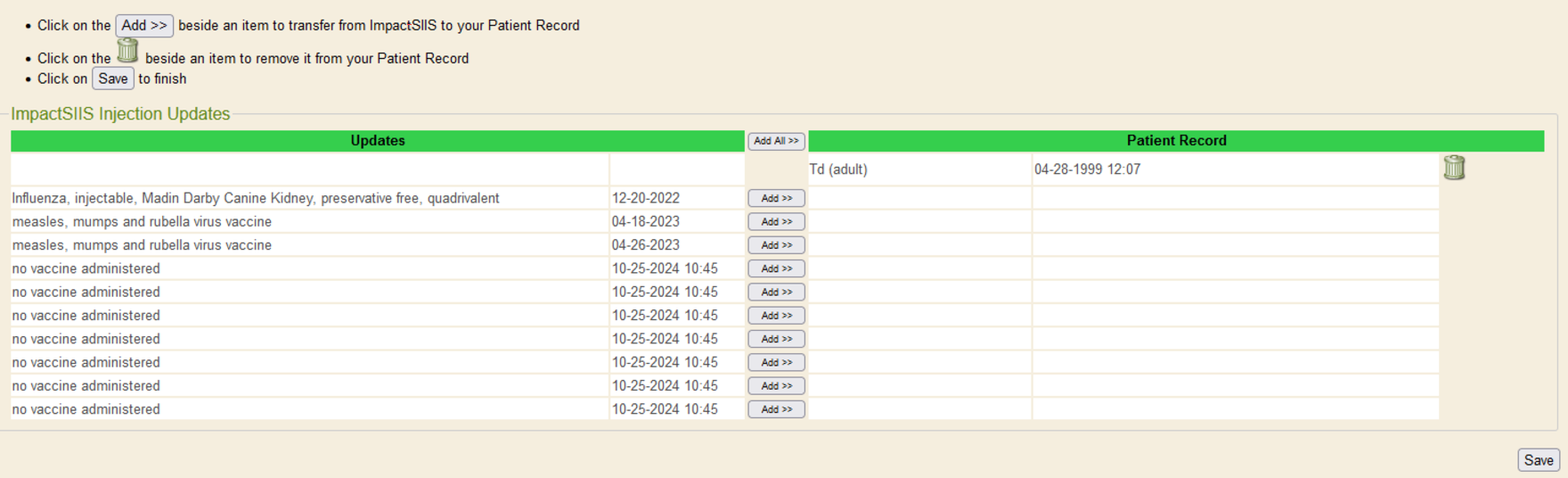Click the 04-26-2023 date cell
Screen dimensions: 1568x478
point(645,245)
